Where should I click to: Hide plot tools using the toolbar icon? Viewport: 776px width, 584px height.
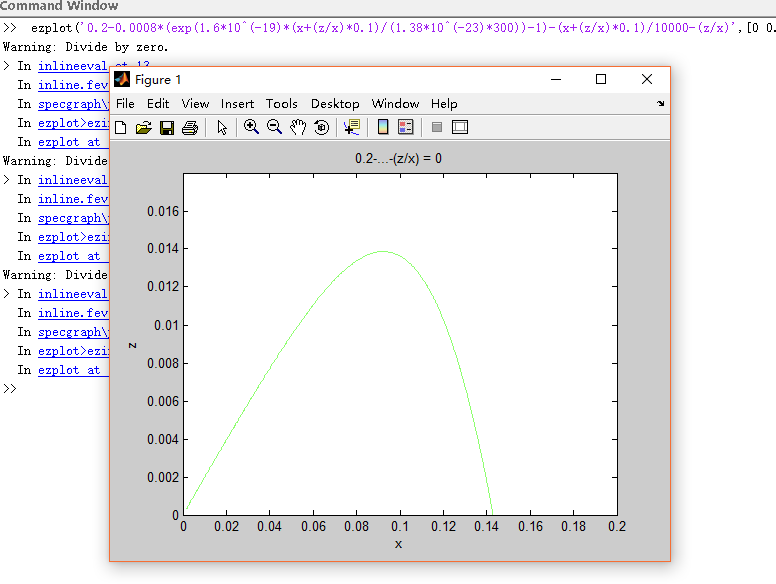tap(436, 127)
